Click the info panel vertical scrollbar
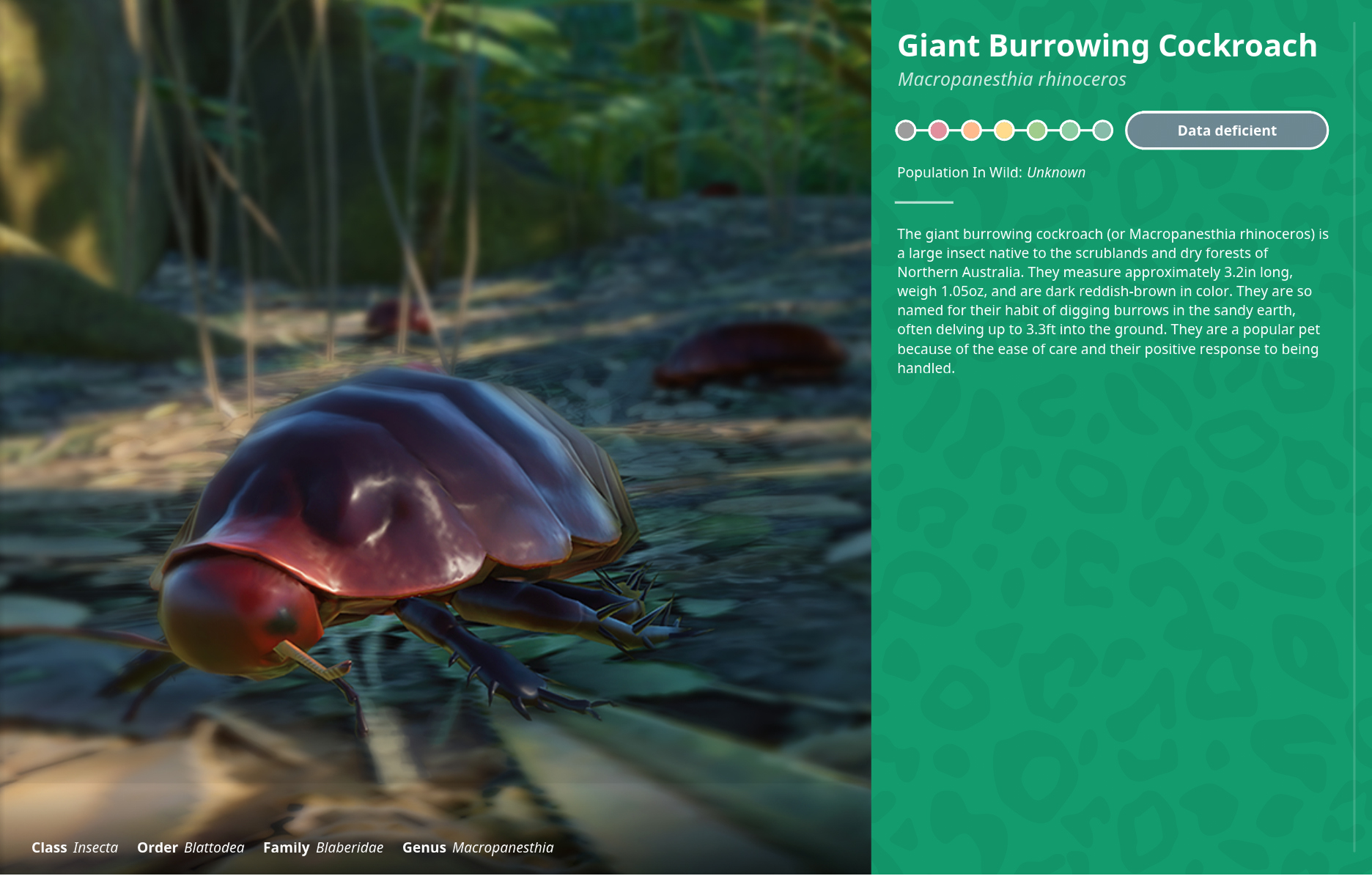The height and width of the screenshot is (876, 1372). (1354, 437)
